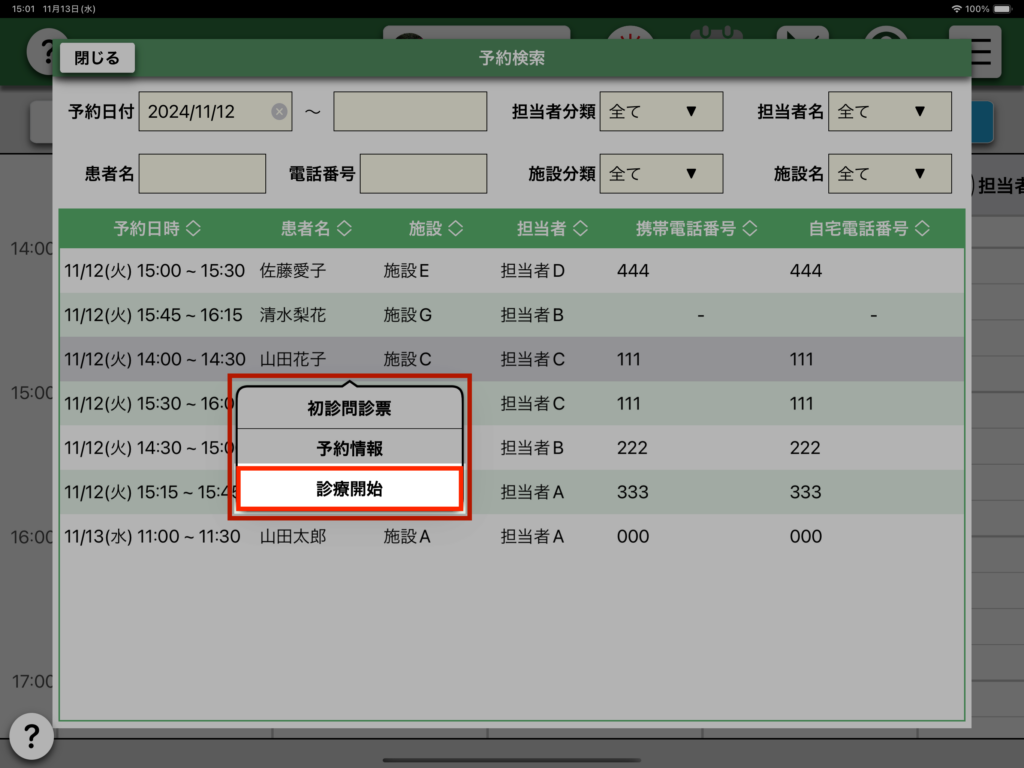Screen dimensions: 1024x768
Task: Expand the 担当者分類 dropdown
Action: coord(660,112)
